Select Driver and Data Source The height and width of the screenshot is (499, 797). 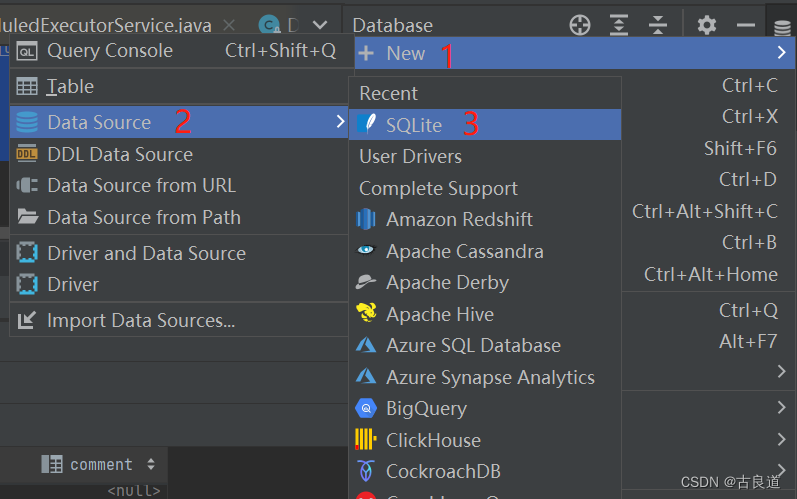pos(179,253)
